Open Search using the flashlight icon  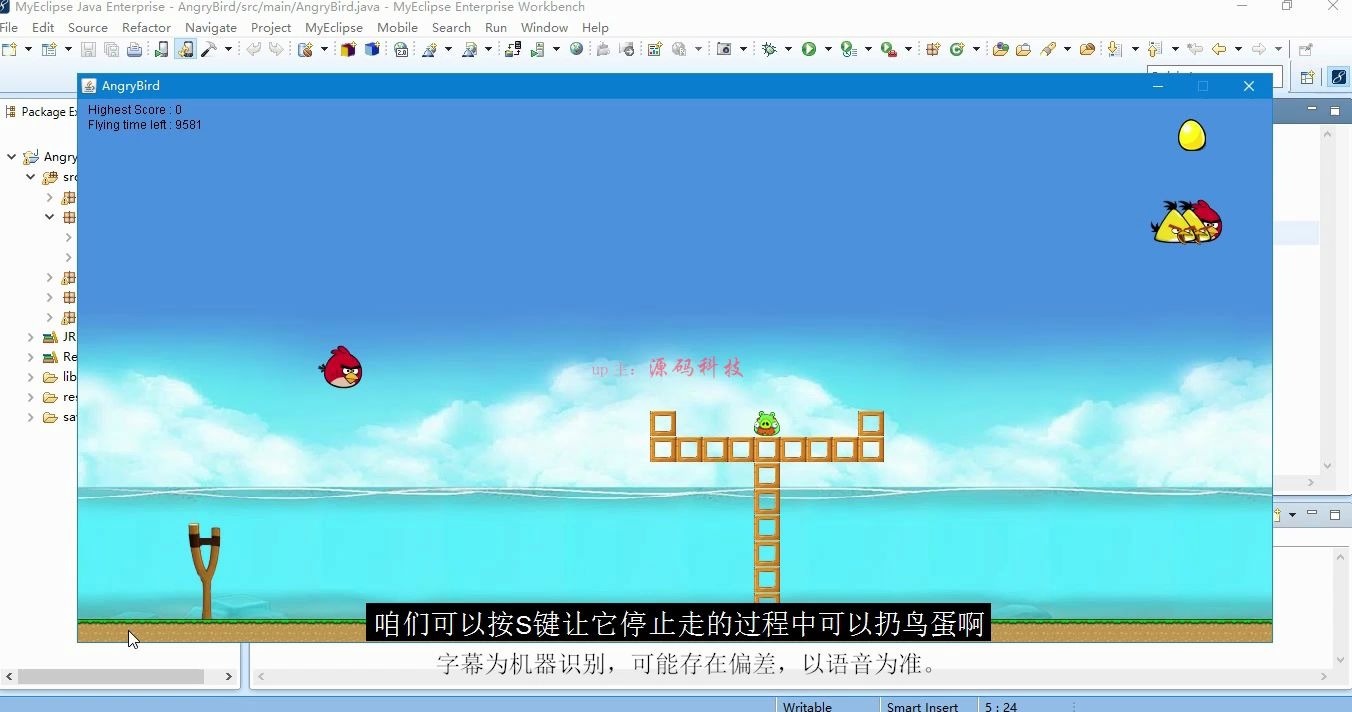point(1051,48)
